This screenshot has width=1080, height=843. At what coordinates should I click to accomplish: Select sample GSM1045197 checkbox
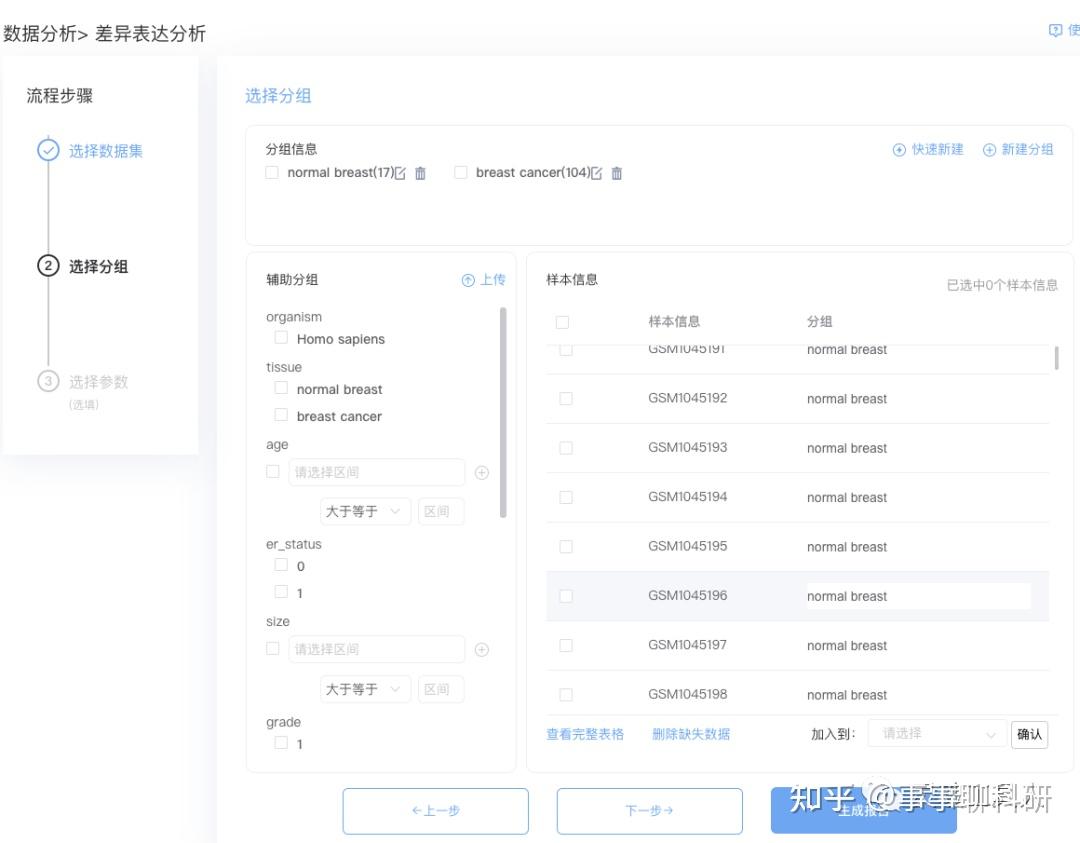coord(565,645)
